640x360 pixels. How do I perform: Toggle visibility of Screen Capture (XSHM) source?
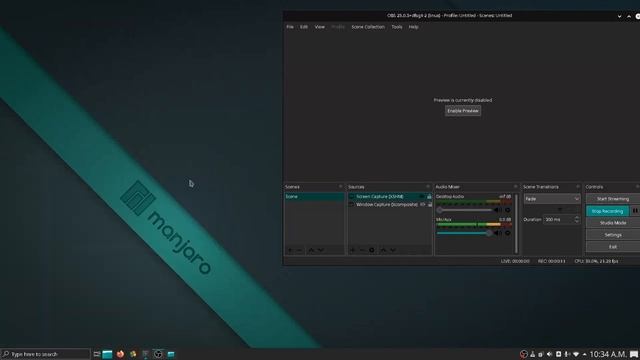pyautogui.click(x=422, y=196)
